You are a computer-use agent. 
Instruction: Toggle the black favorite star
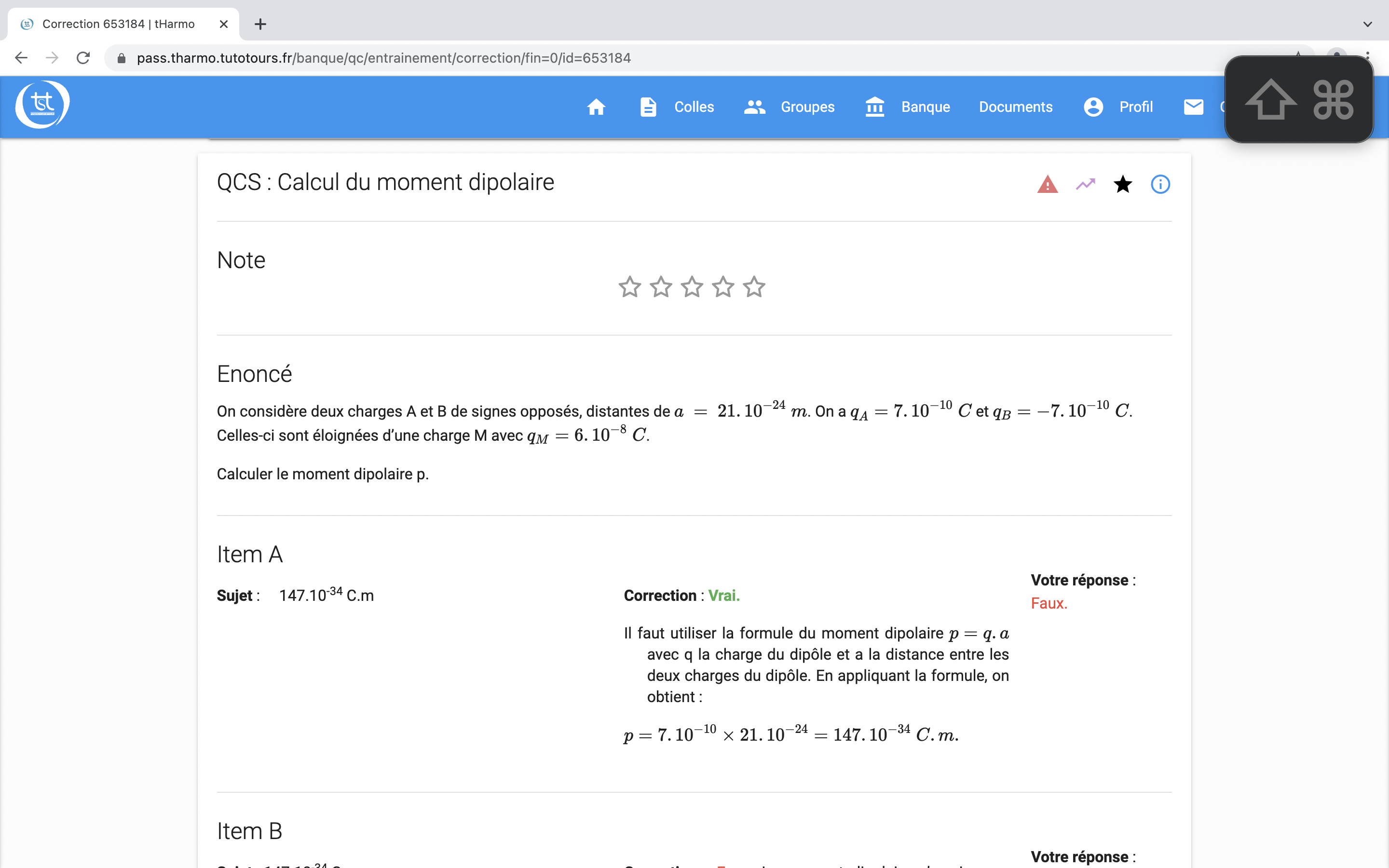[x=1123, y=184]
